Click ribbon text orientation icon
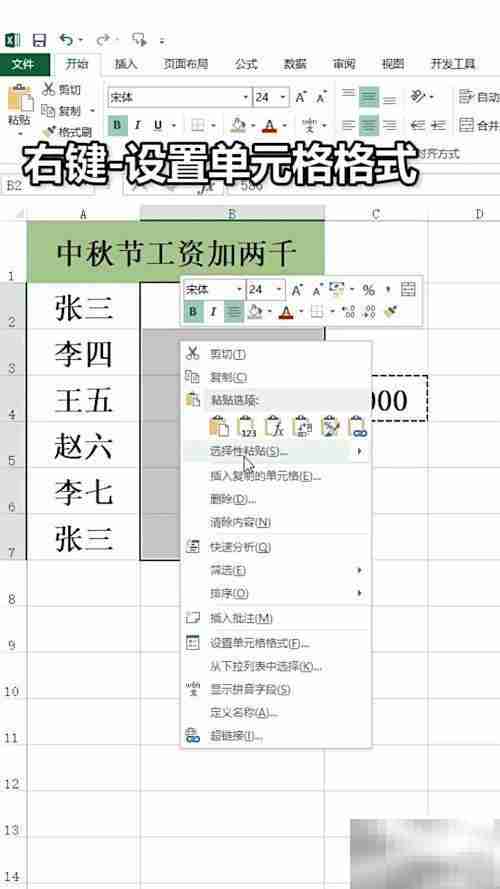The height and width of the screenshot is (889, 500). [418, 97]
